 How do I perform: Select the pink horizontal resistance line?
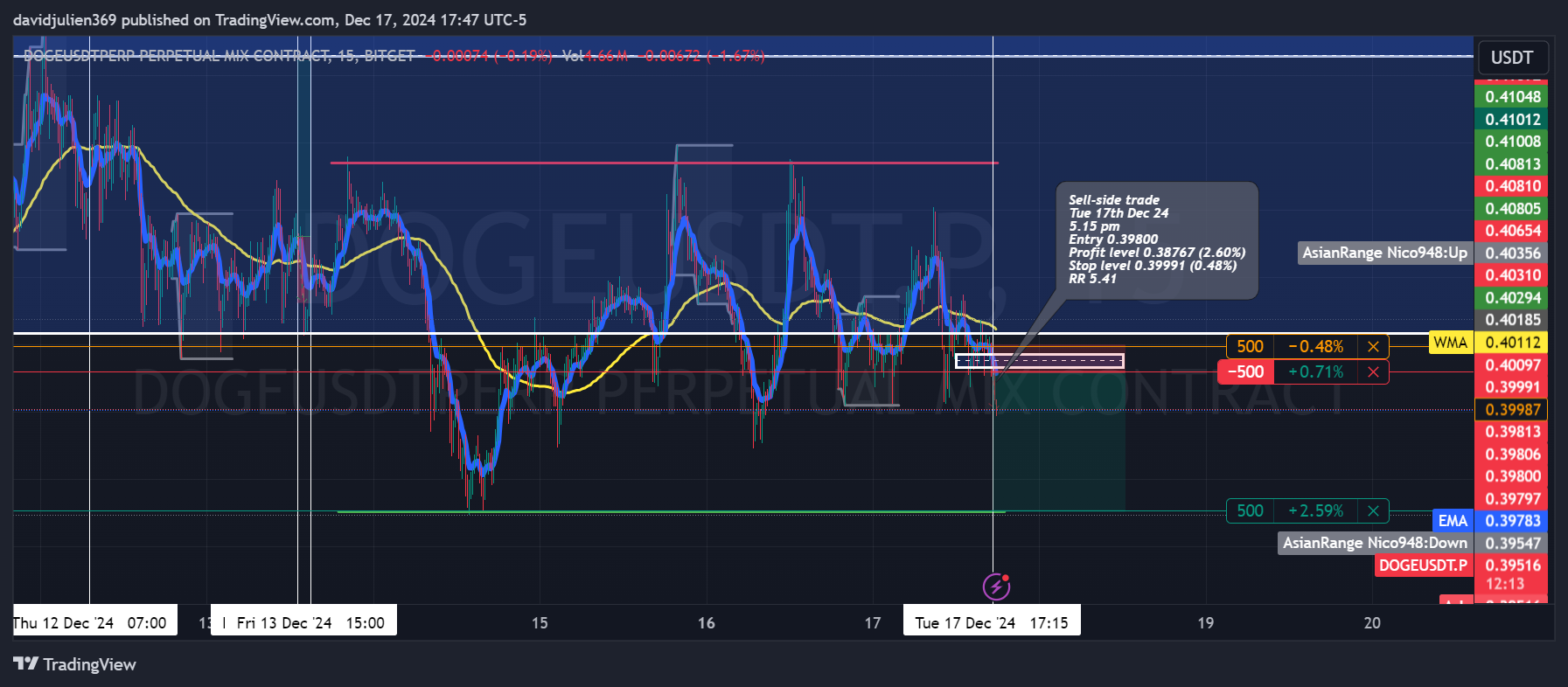tap(665, 163)
